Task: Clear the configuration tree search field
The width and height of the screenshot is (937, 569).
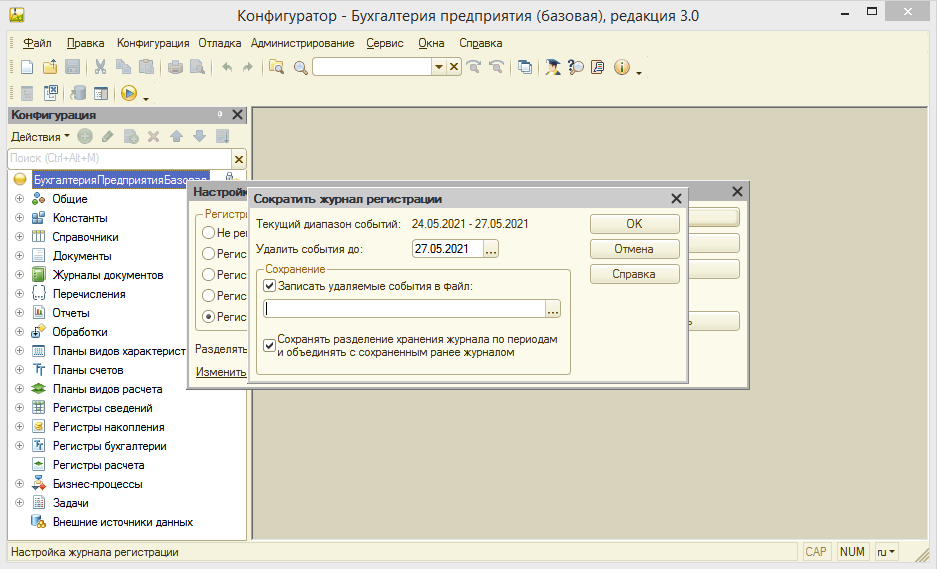Action: tap(239, 159)
